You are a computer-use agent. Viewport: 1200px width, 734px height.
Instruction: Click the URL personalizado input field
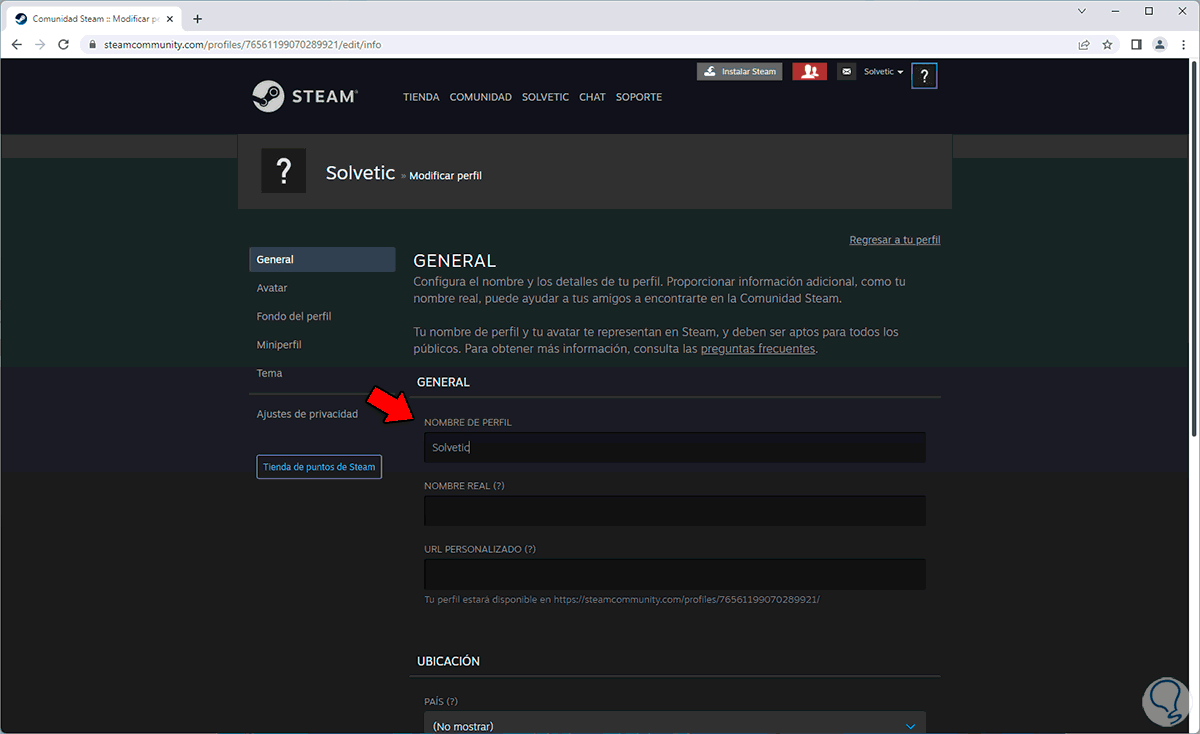675,574
